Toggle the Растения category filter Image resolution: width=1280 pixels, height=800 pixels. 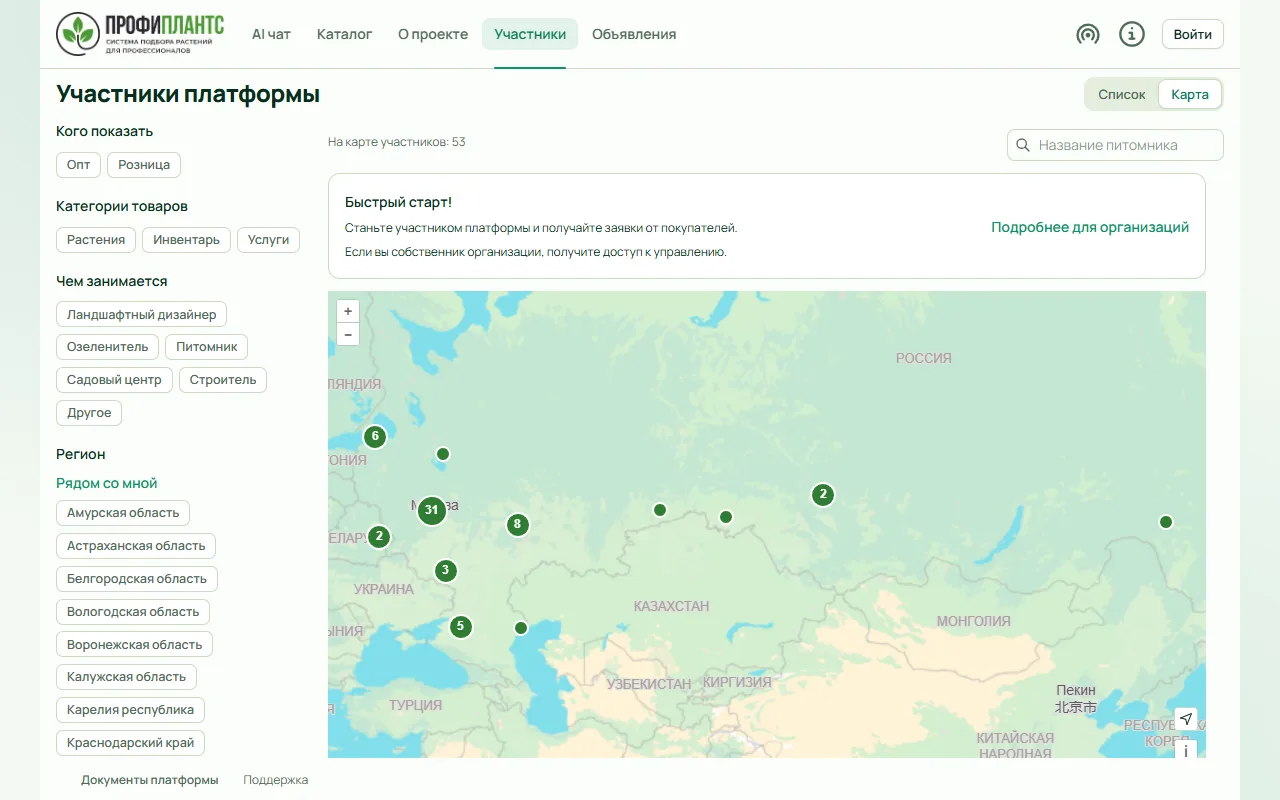(96, 240)
